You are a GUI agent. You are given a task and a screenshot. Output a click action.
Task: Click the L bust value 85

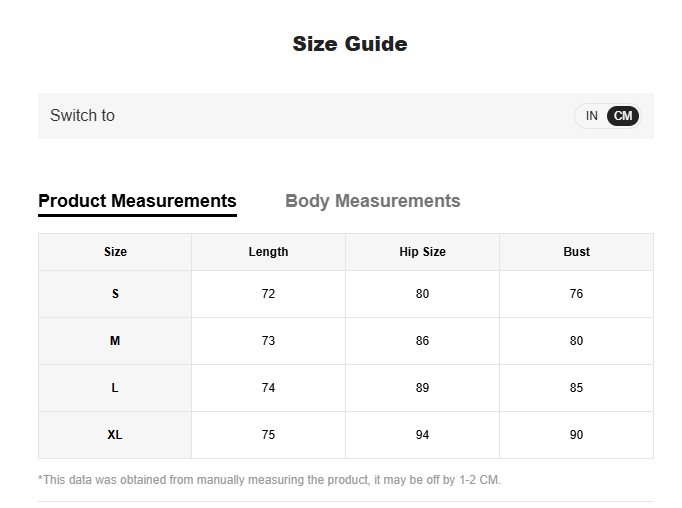[x=576, y=388]
